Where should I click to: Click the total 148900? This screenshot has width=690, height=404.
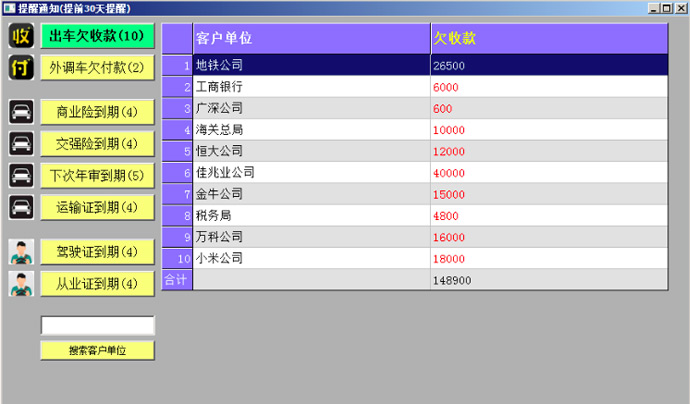(452, 280)
